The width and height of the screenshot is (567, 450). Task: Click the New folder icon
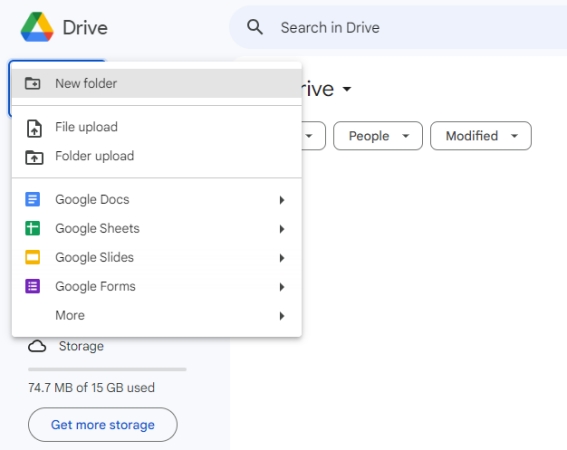click(x=33, y=83)
